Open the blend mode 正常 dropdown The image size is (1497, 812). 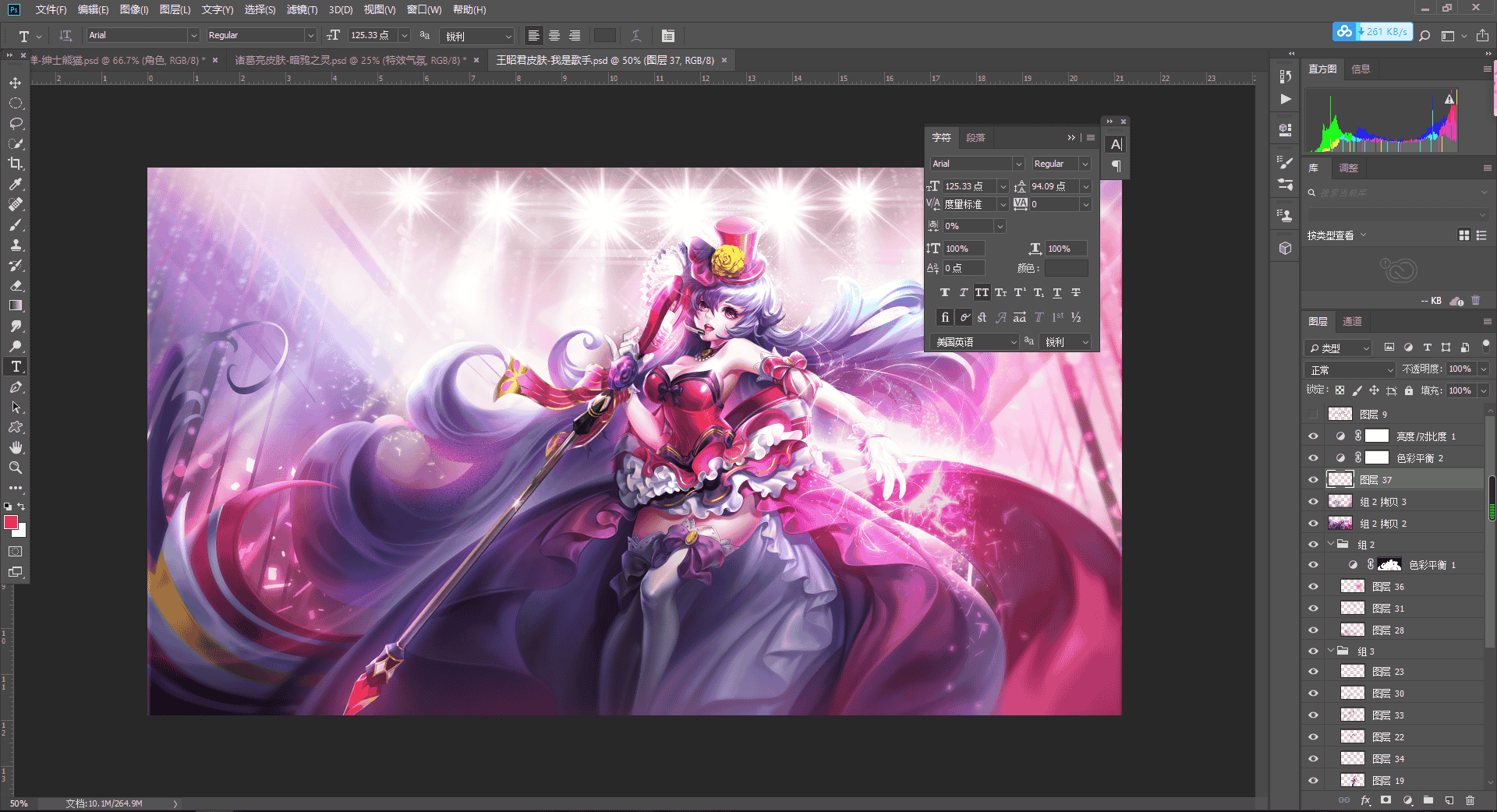coord(1350,369)
